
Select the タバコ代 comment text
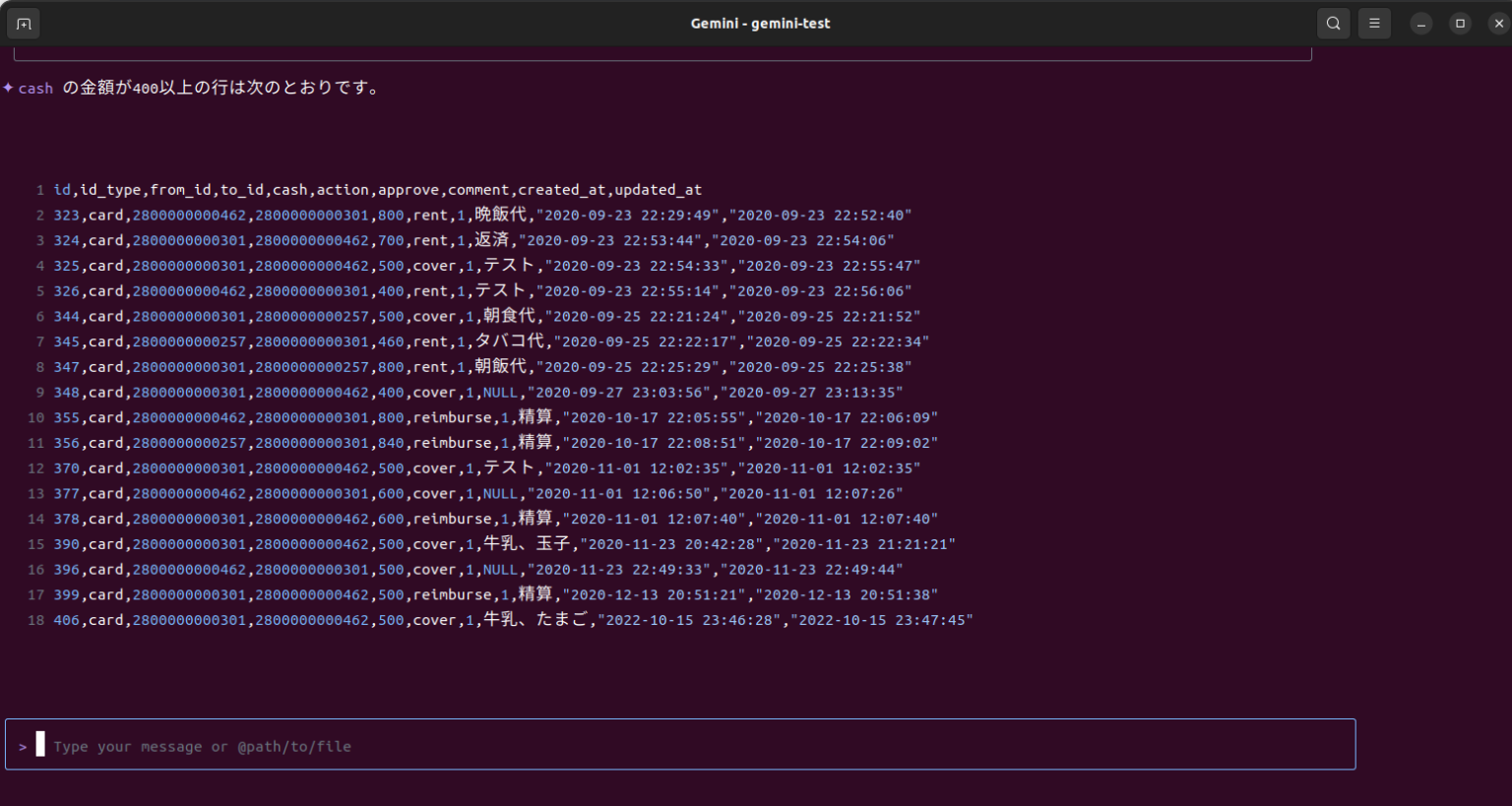tap(509, 341)
